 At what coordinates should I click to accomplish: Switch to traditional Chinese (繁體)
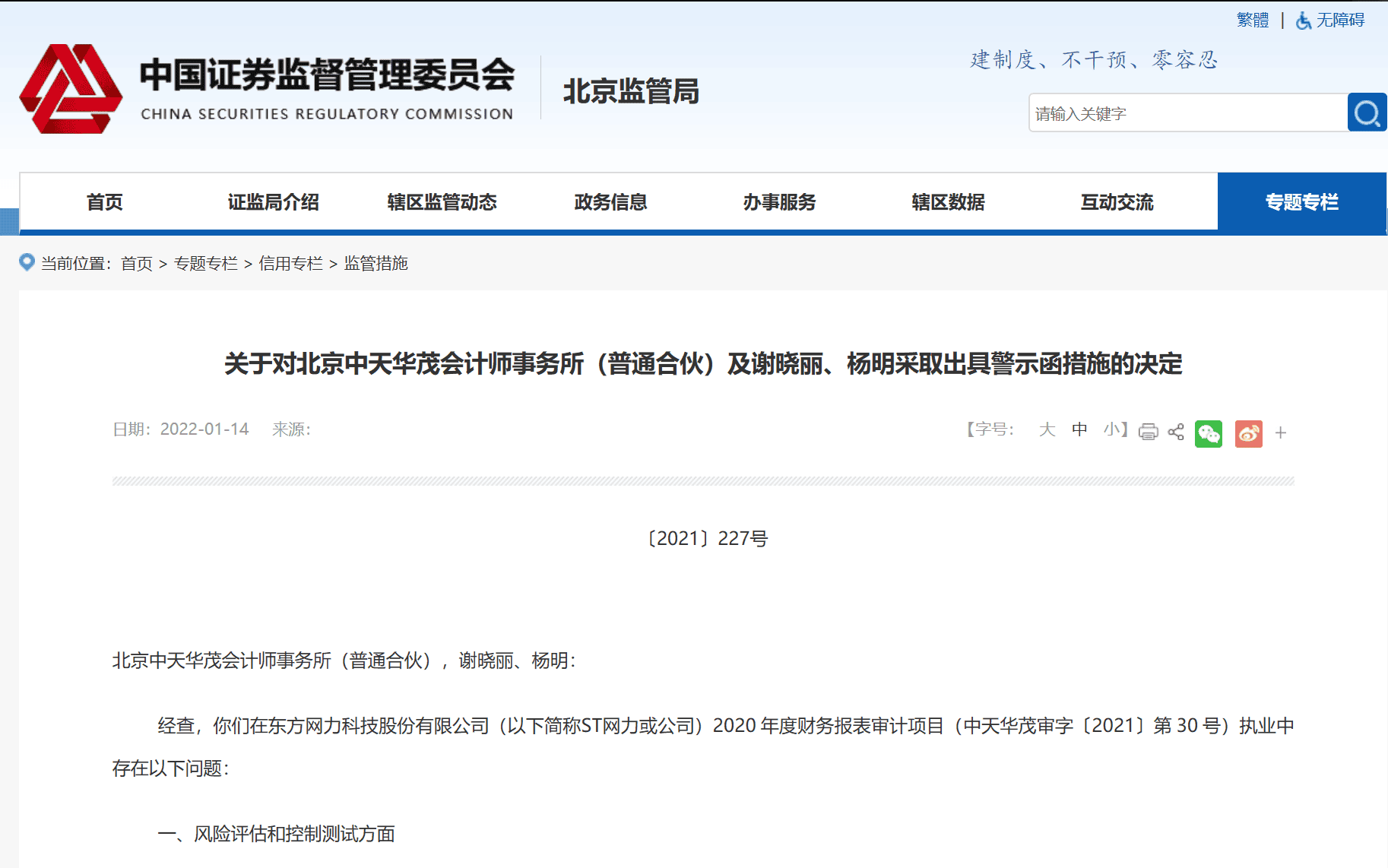point(1252,21)
